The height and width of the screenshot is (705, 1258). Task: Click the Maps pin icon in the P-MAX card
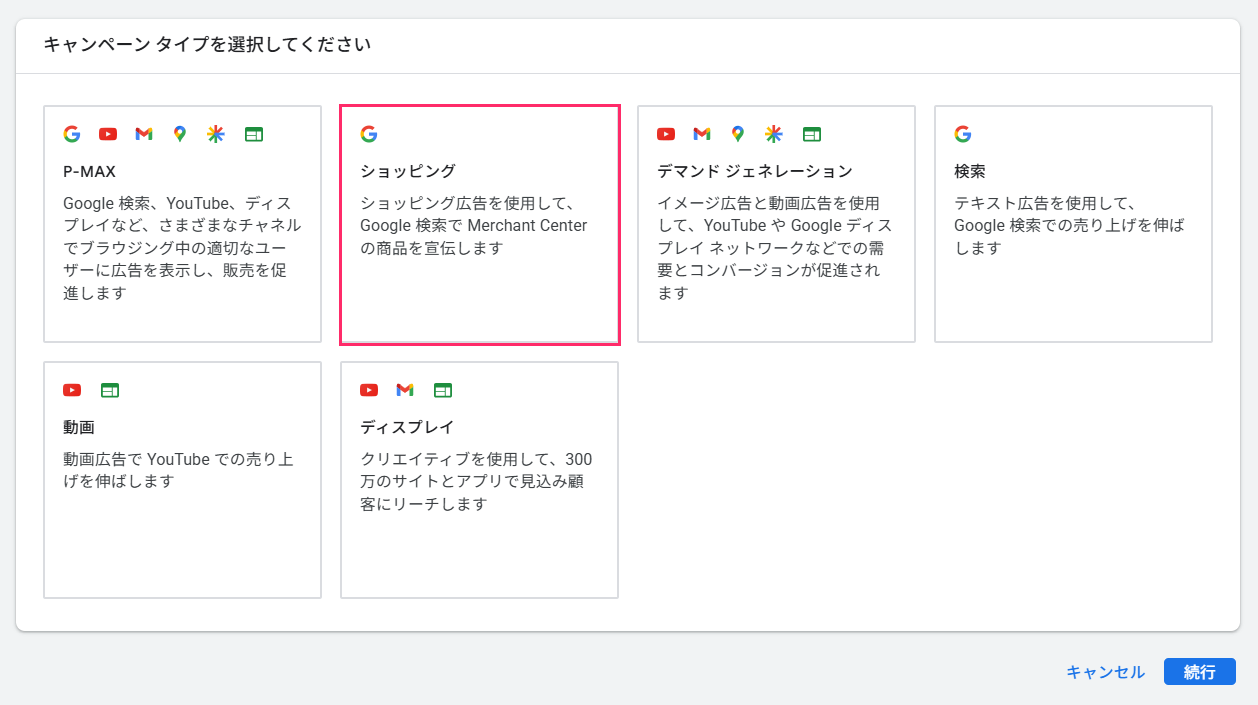tap(180, 134)
